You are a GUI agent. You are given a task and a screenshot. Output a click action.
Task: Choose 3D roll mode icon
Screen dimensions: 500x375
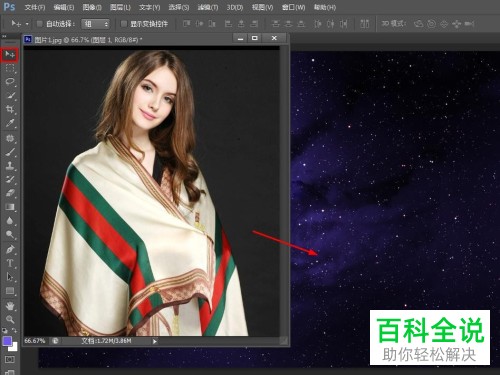[431, 24]
